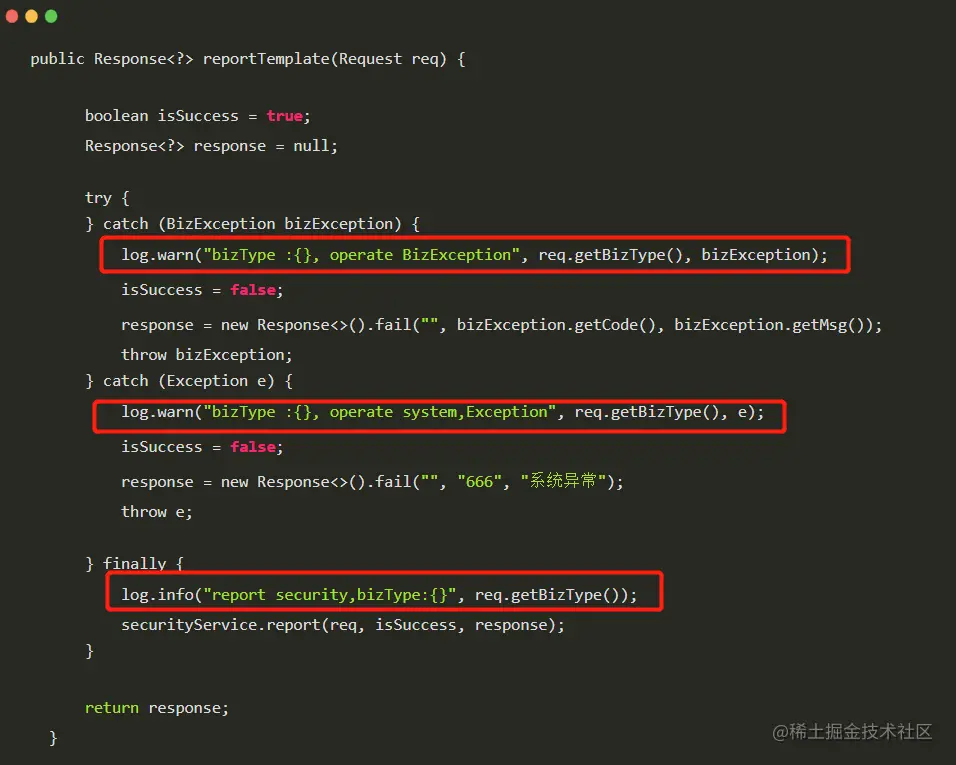
Task: Click the response line containing "666"
Action: tap(372, 482)
